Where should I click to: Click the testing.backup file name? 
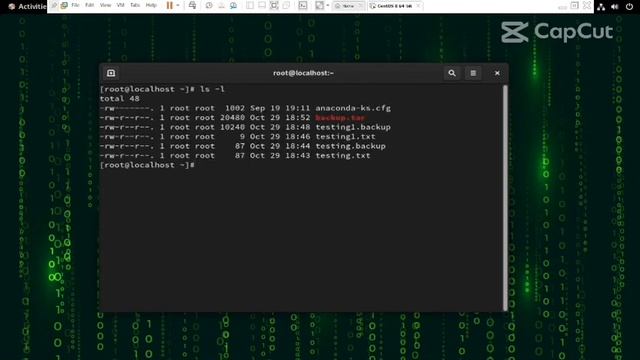coord(351,146)
